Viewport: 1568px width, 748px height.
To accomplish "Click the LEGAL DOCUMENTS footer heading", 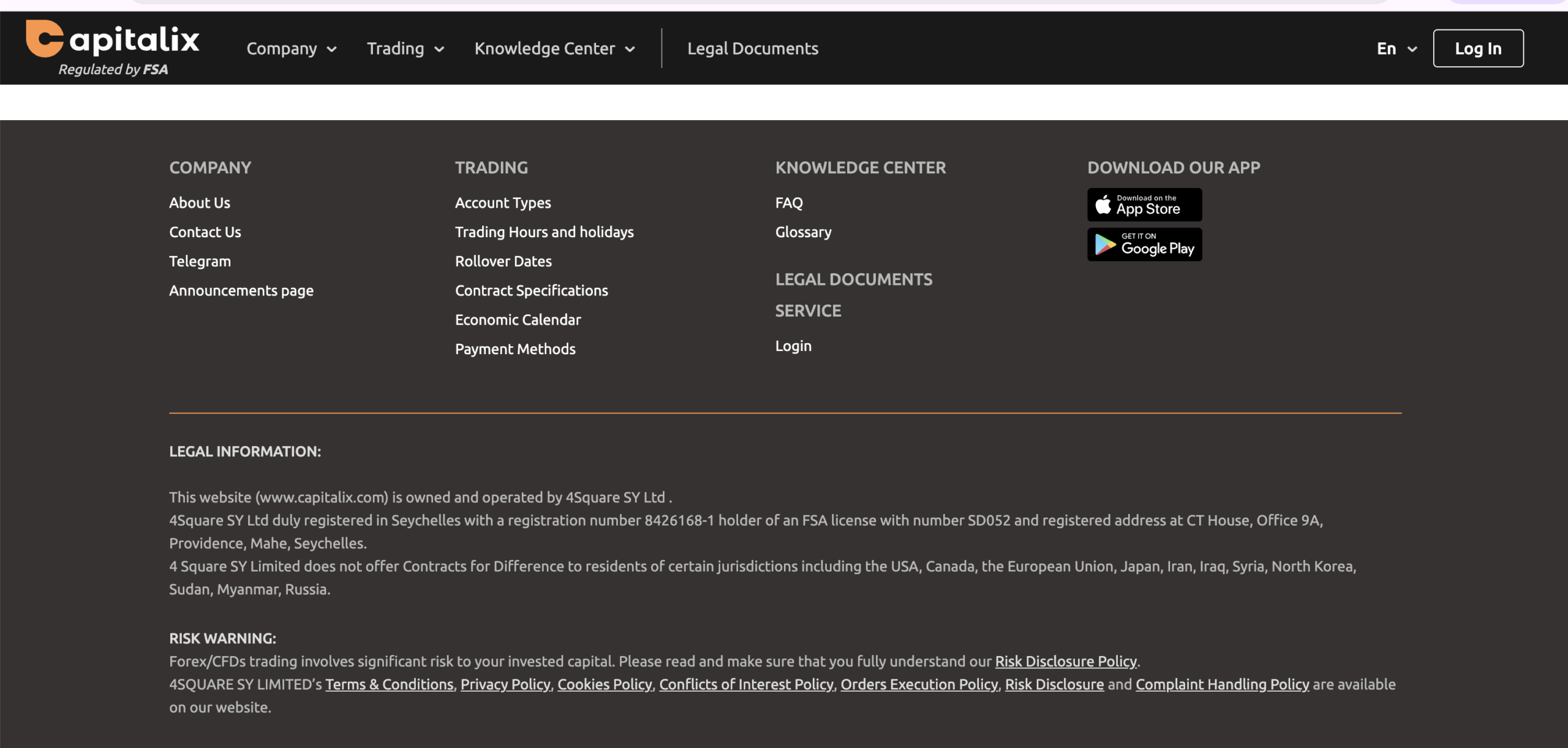I will (854, 279).
